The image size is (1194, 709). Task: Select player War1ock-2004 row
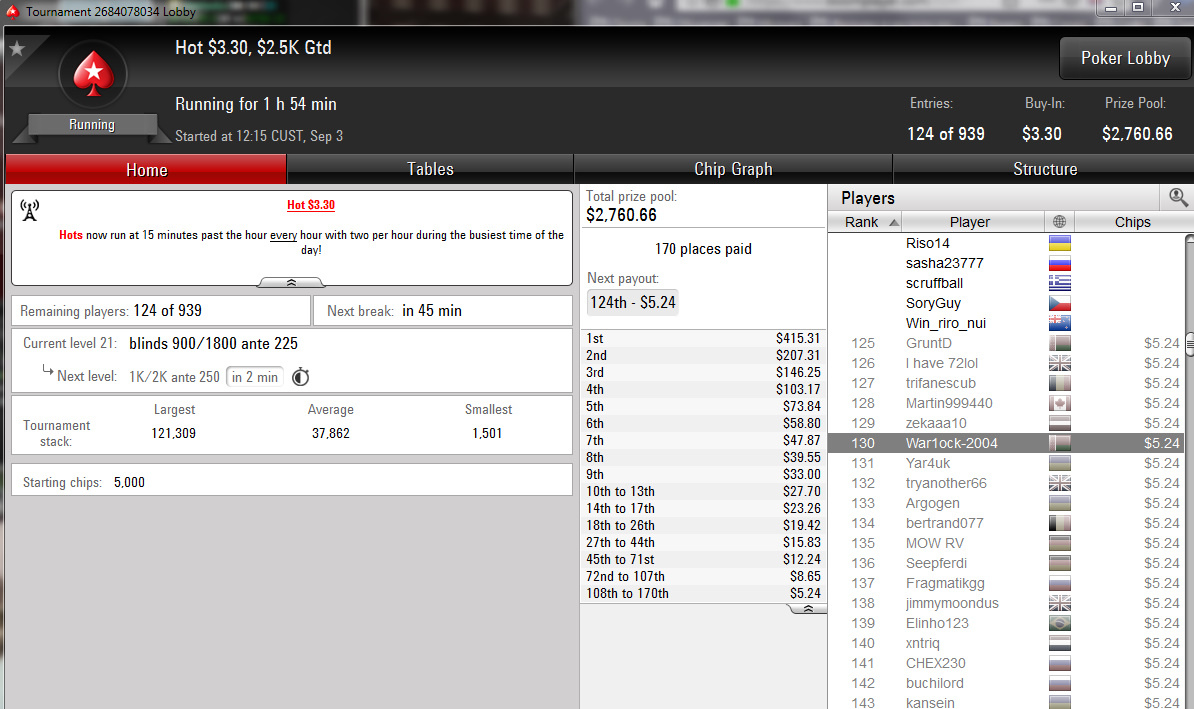(x=1005, y=443)
